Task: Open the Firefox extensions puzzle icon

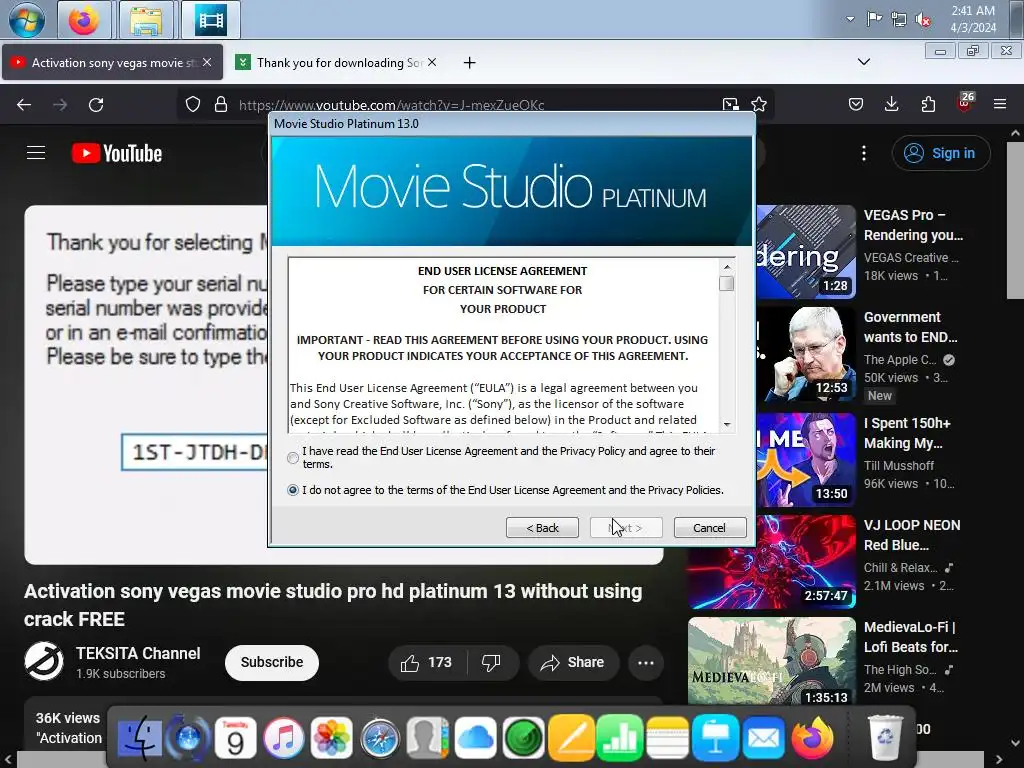Action: click(x=928, y=104)
